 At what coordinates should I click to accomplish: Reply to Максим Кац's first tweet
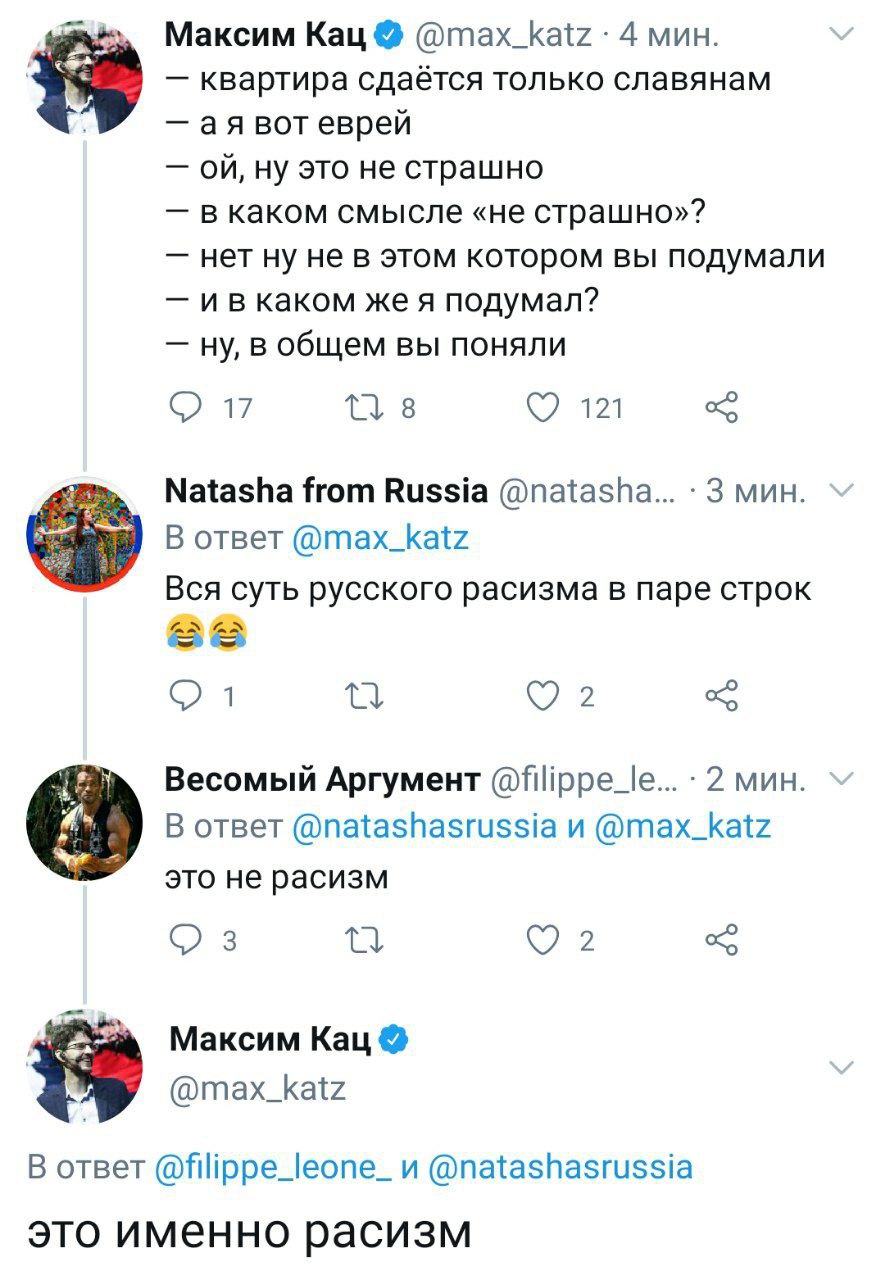tap(183, 408)
